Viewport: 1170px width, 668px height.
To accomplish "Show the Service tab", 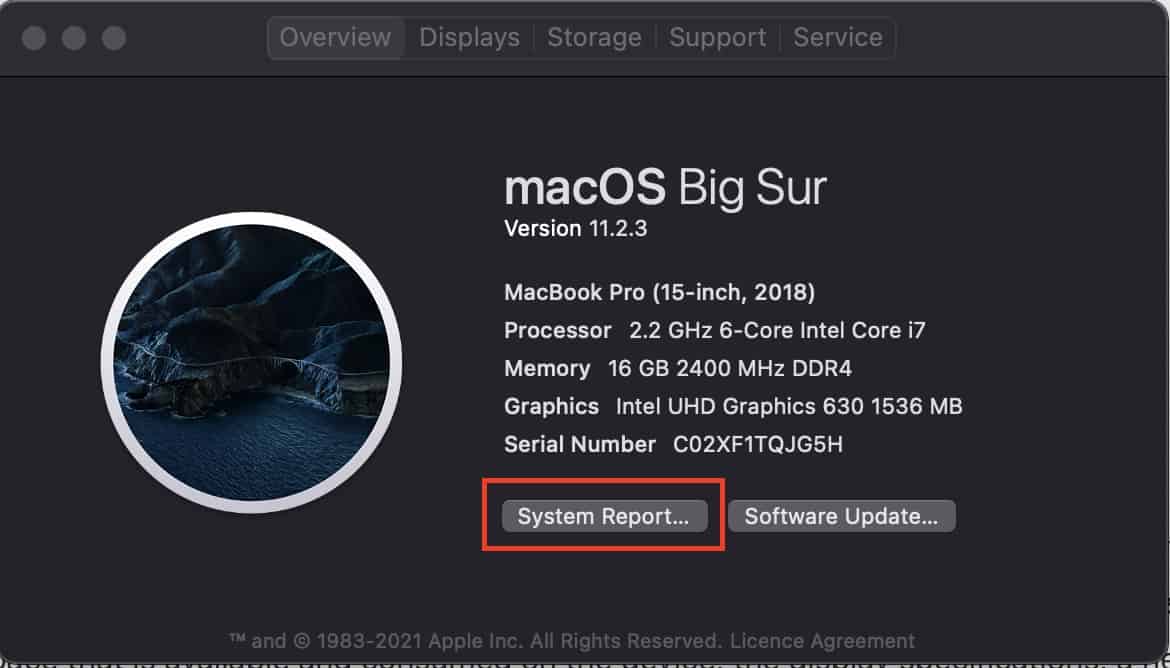I will tap(837, 37).
